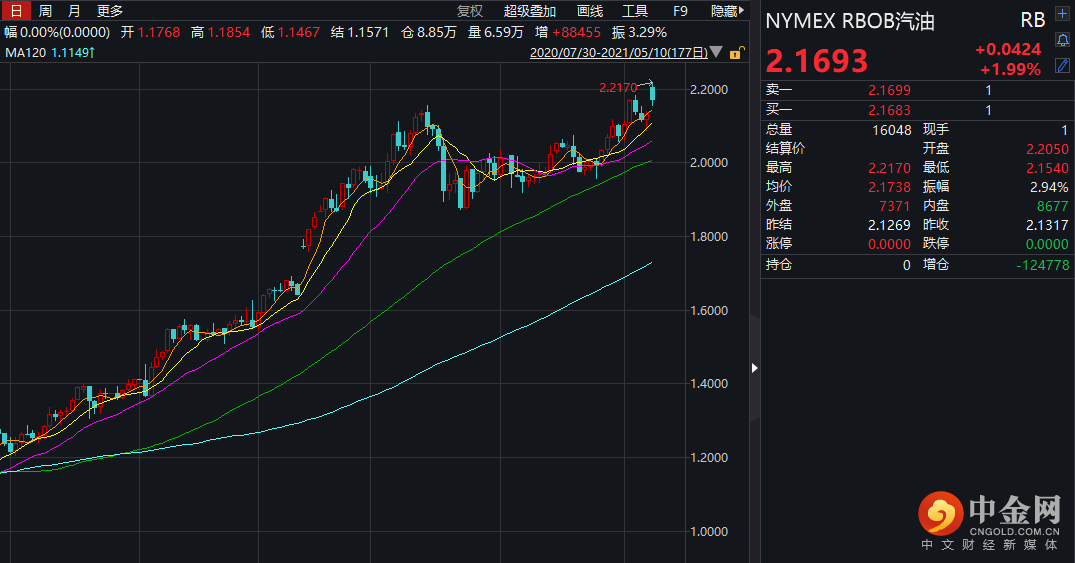Screen dimensions: 1075x563
Task: Open the 画线 drawing tools
Action: point(590,11)
